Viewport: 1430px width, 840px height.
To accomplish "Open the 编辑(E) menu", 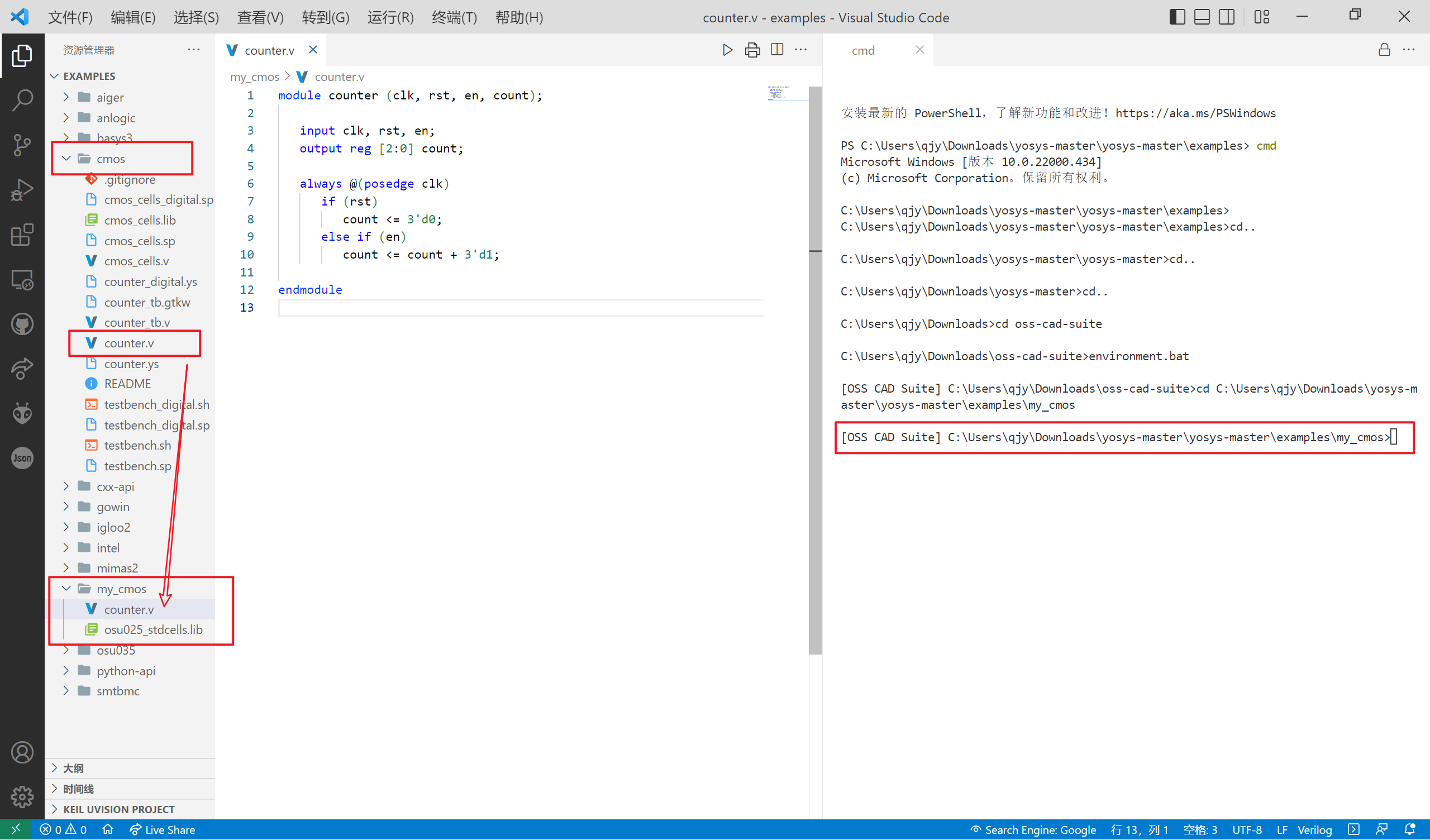I will 133,17.
